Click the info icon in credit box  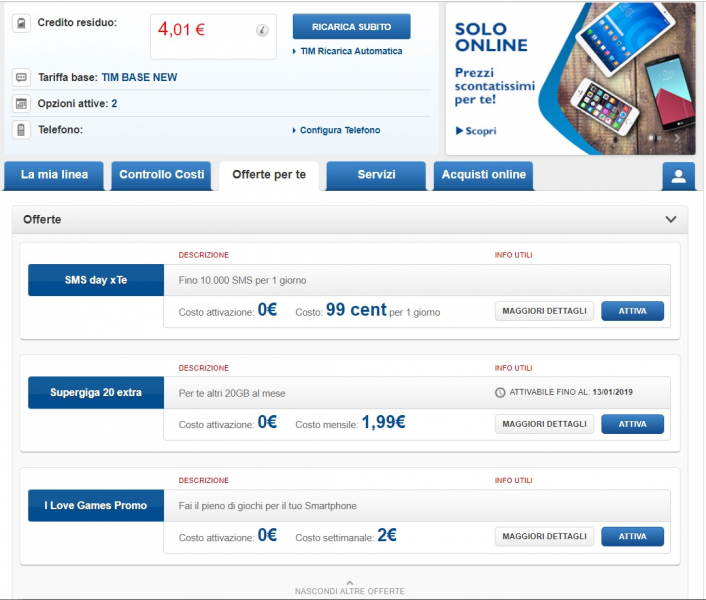pyautogui.click(x=262, y=30)
